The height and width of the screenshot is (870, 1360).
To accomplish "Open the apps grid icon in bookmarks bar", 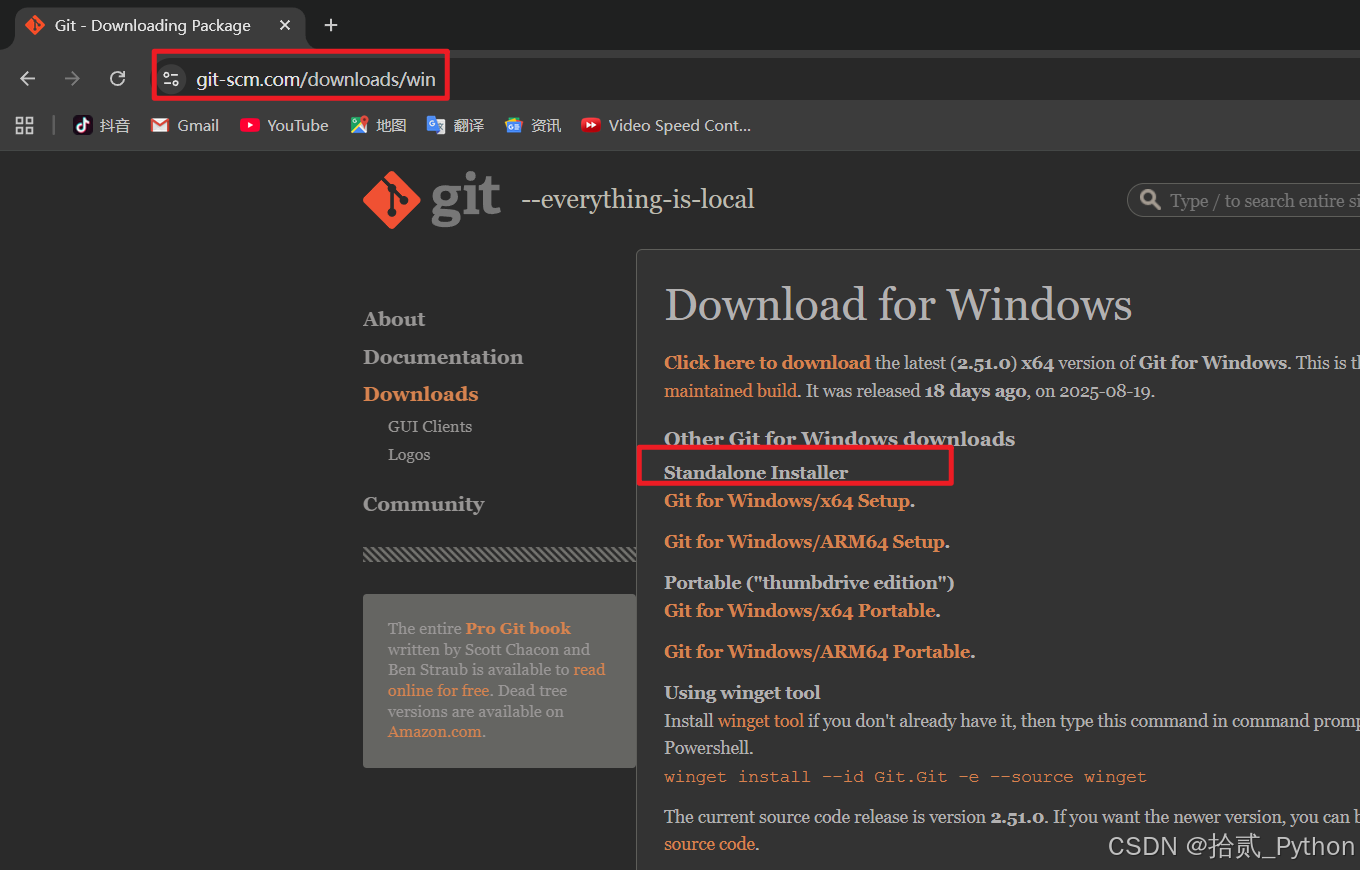I will (x=25, y=125).
